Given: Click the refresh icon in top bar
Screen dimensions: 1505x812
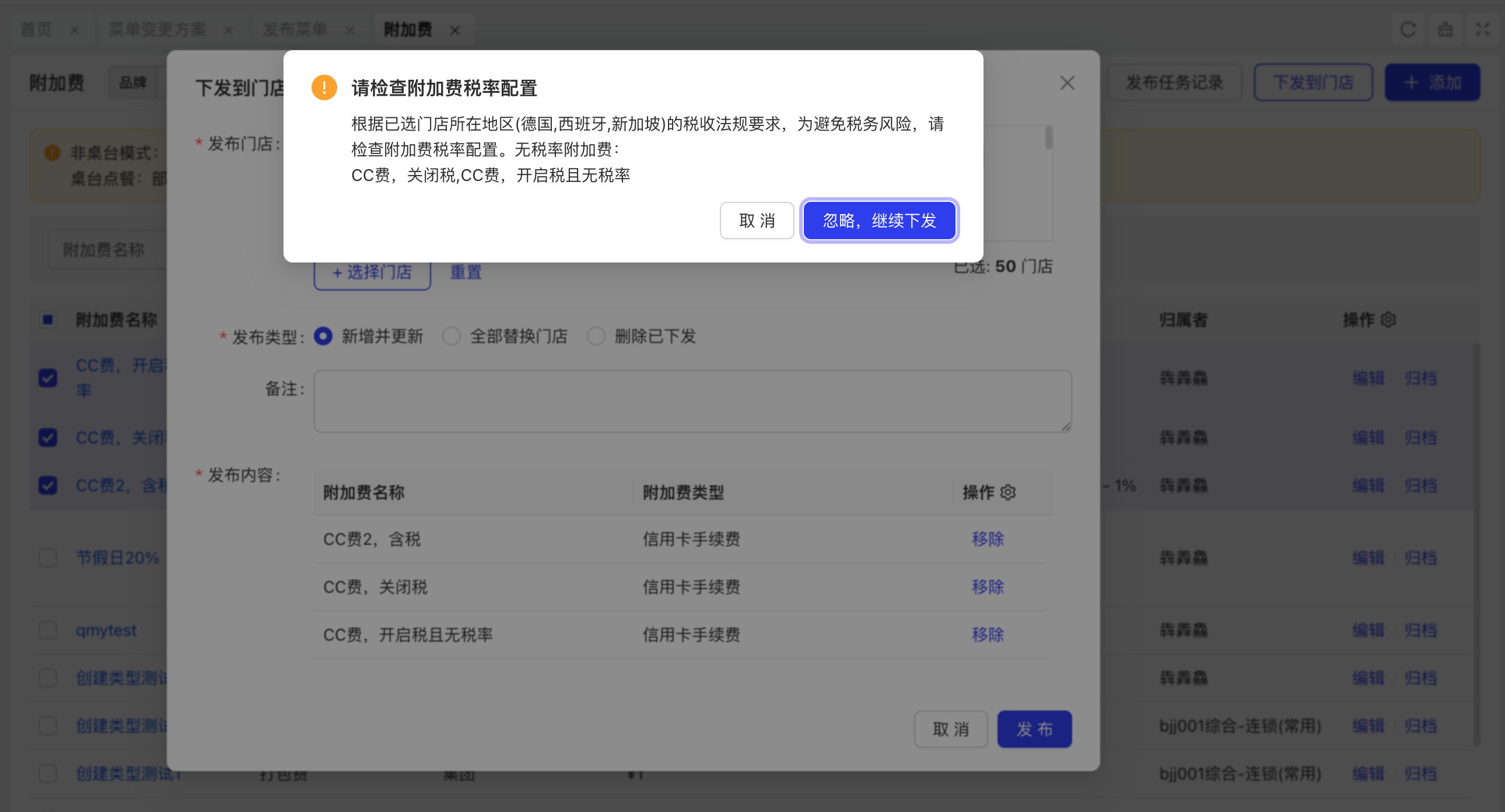Looking at the screenshot, I should coord(1408,29).
